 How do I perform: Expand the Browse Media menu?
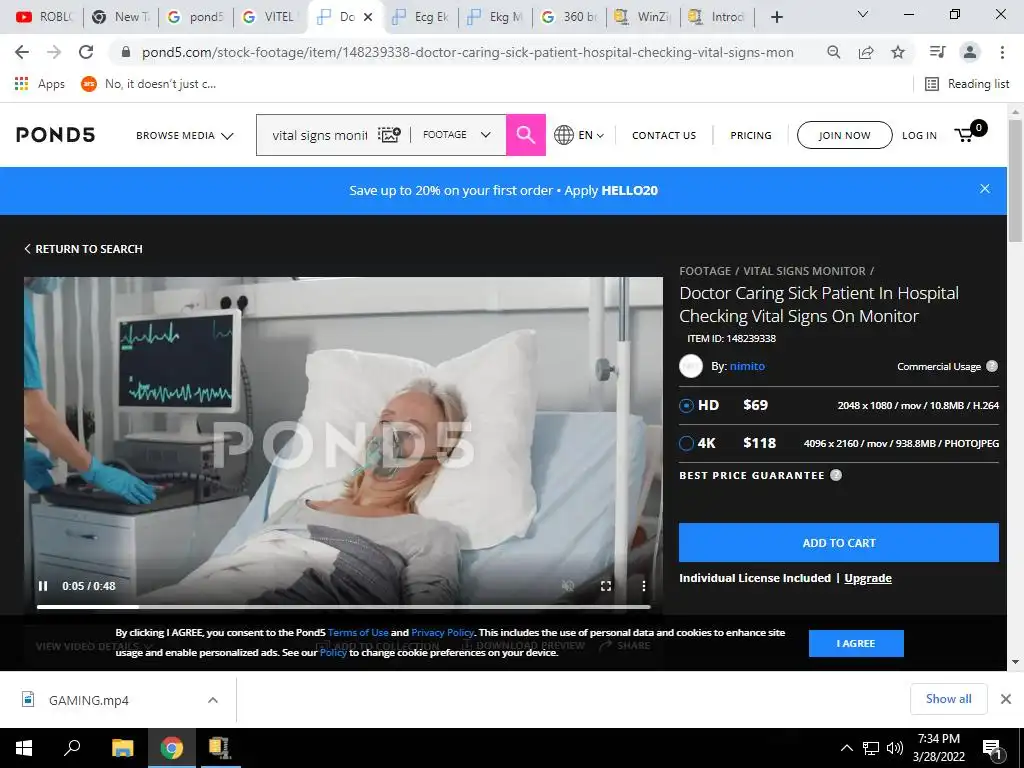[x=184, y=135]
